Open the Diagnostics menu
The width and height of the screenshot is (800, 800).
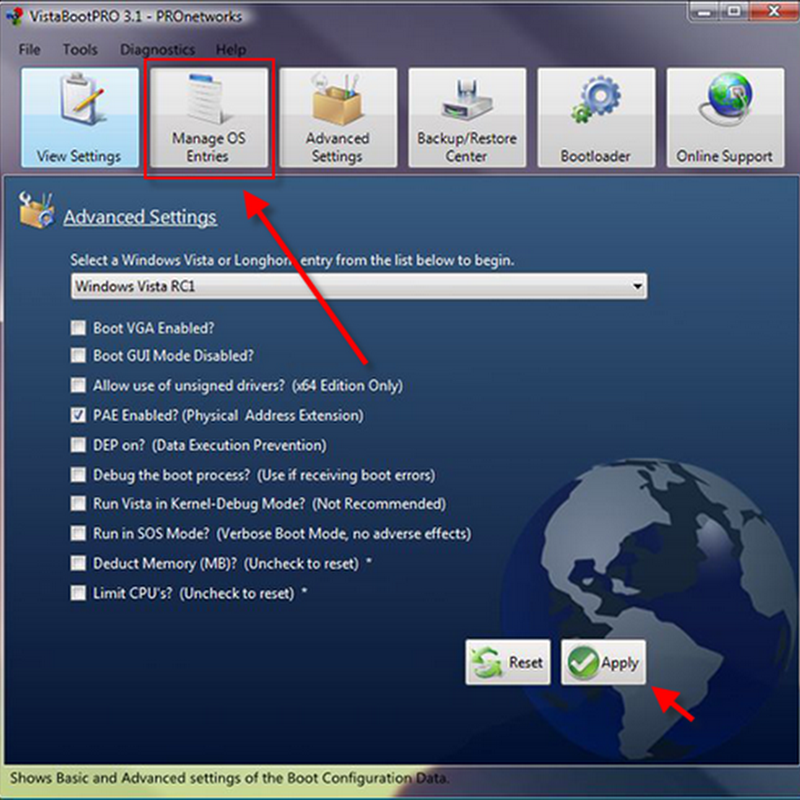click(157, 49)
